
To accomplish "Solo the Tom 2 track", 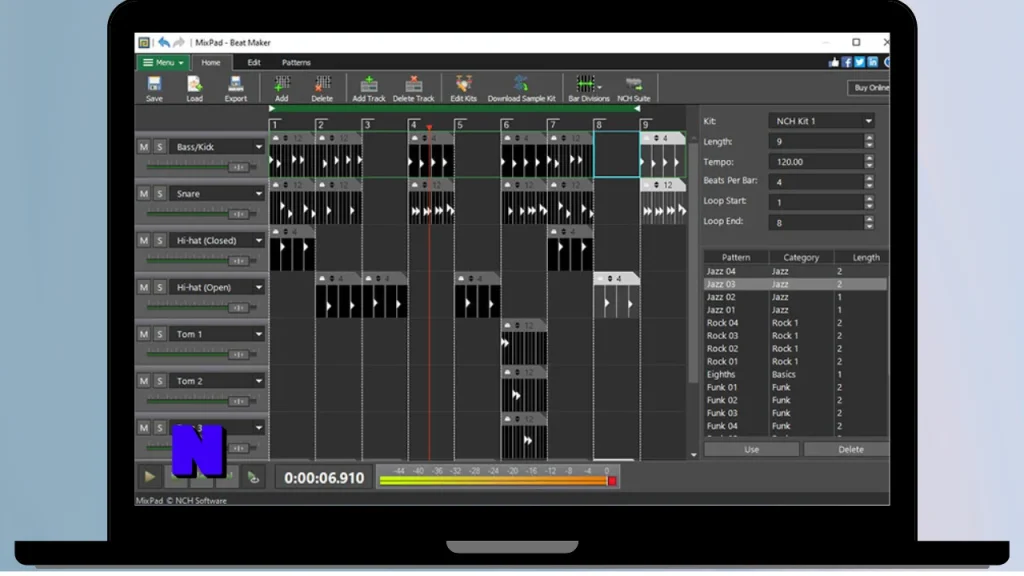I will (x=159, y=381).
